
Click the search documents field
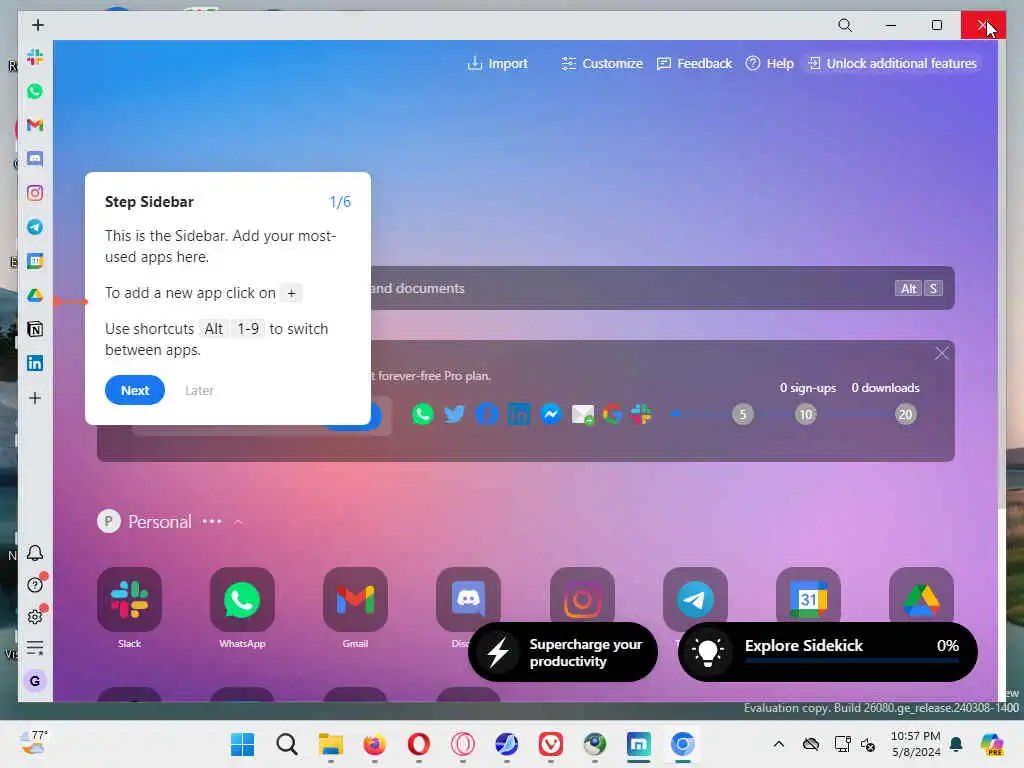click(x=662, y=288)
